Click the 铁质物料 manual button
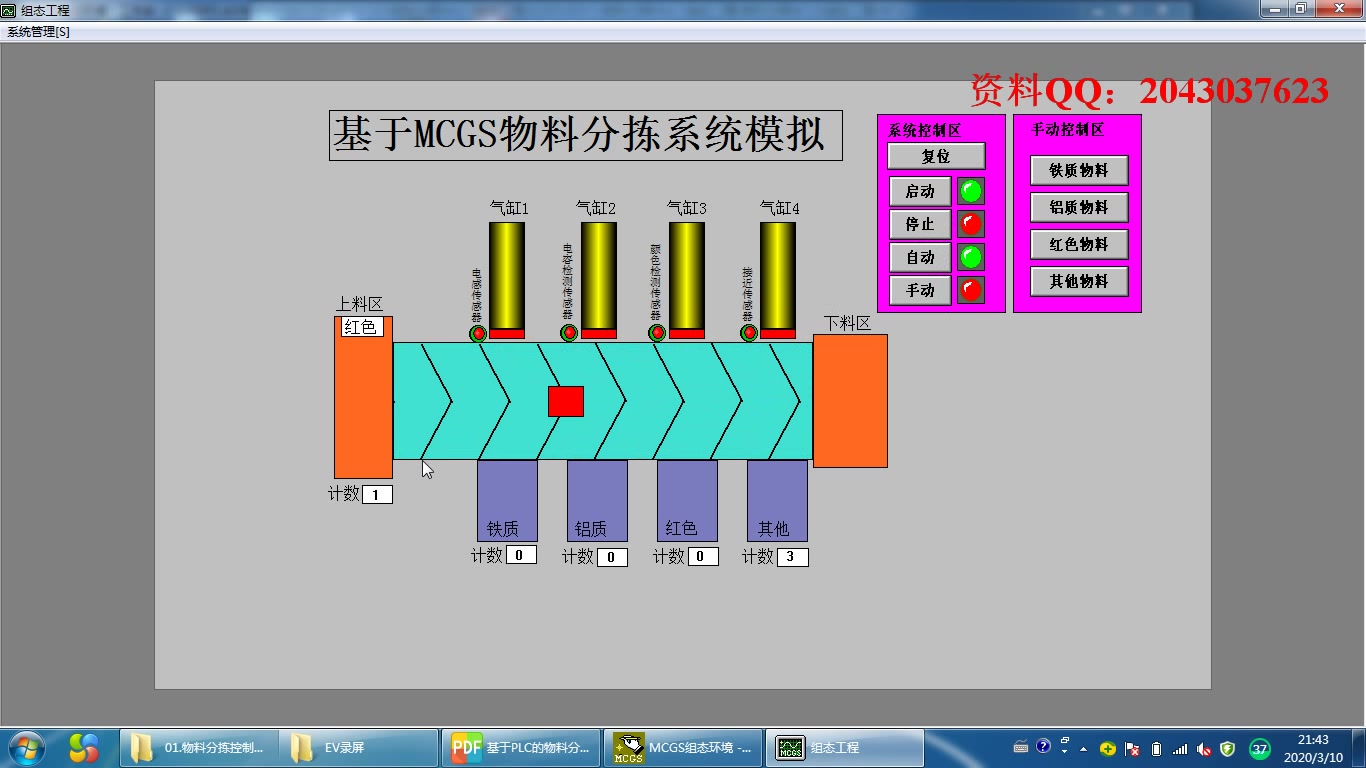1366x768 pixels. pyautogui.click(x=1079, y=170)
